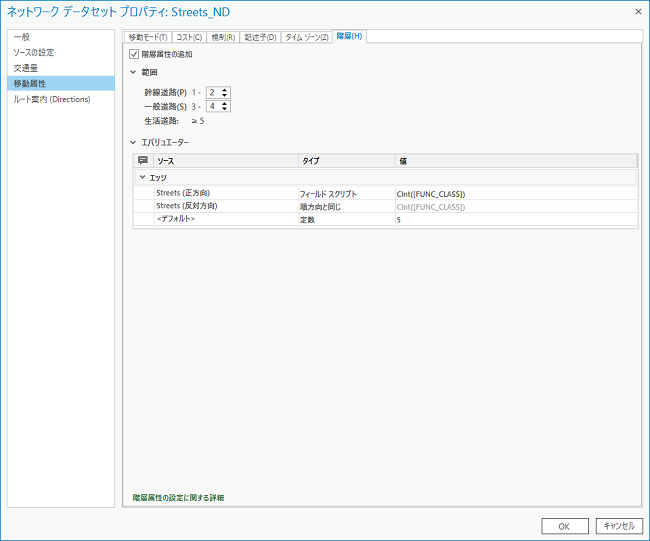The height and width of the screenshot is (541, 650).
Task: Click the 幹線道路(P) value field
Action: point(213,92)
